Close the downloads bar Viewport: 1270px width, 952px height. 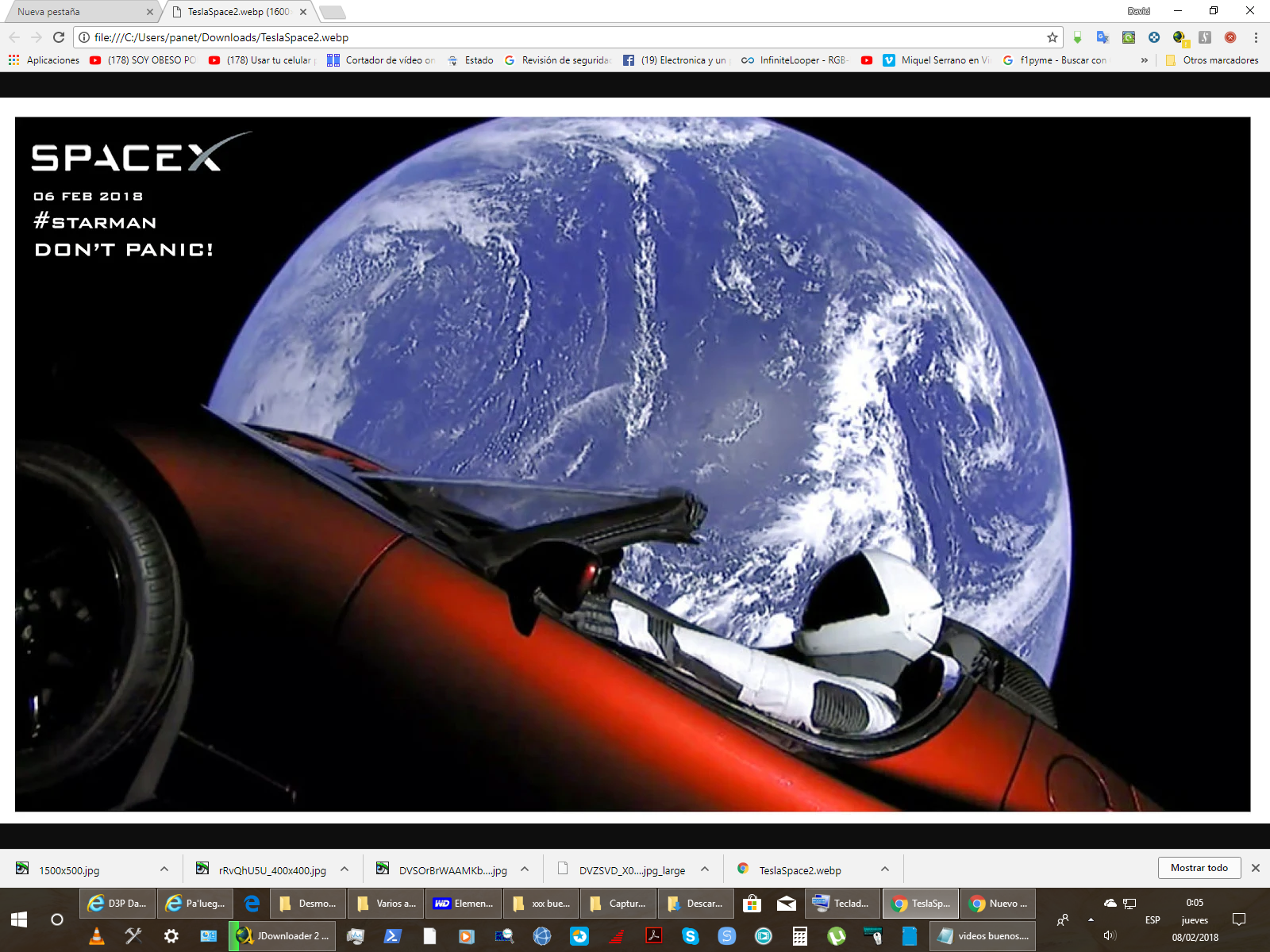tap(1256, 868)
